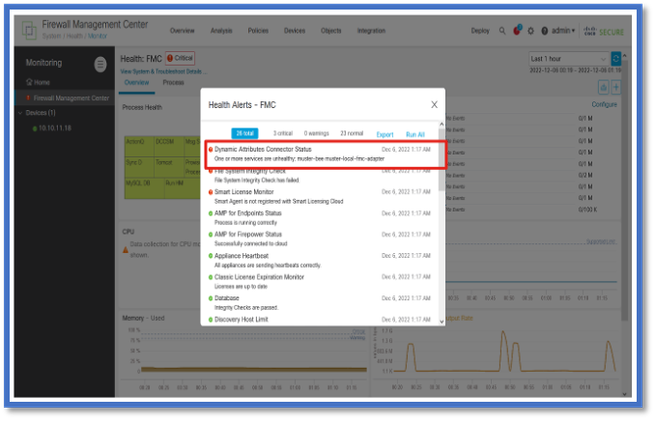Click the Monitor breadcrumb link

(x=97, y=36)
